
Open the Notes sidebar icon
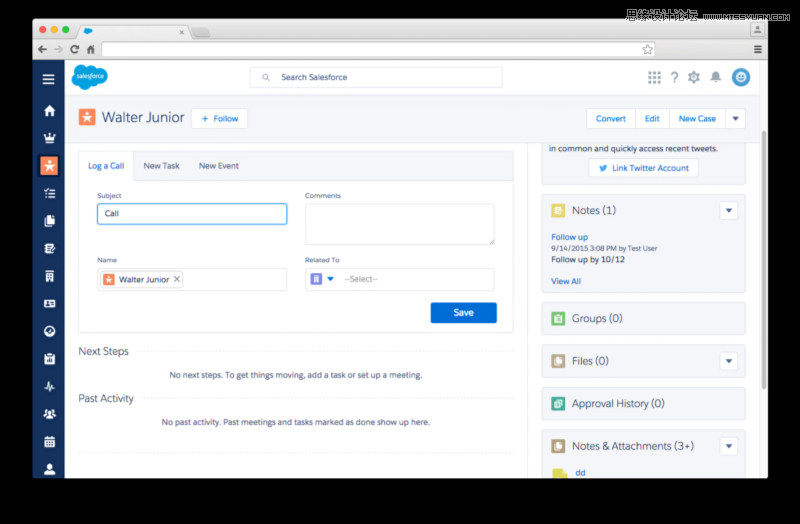click(49, 248)
